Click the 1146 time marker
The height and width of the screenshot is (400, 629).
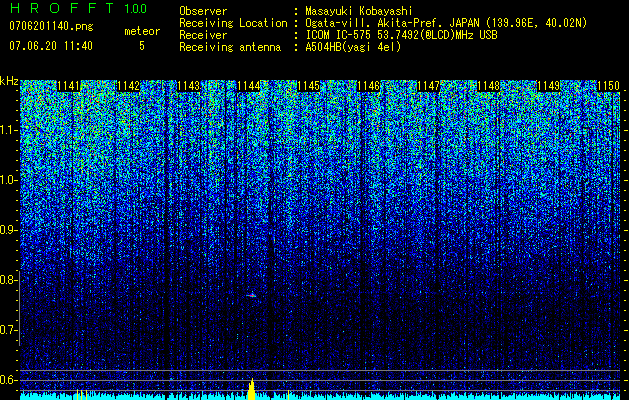point(369,86)
